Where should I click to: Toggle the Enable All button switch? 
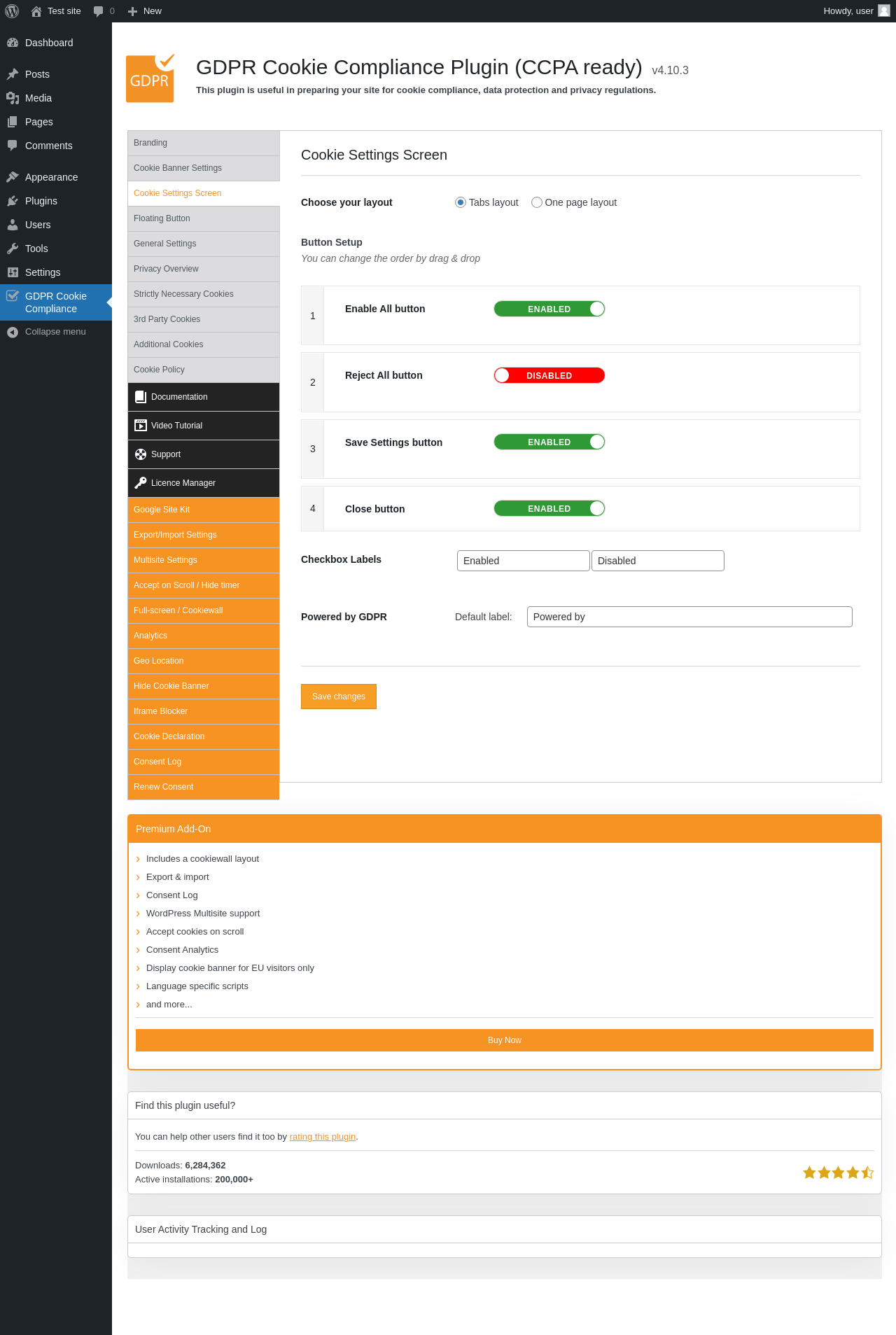point(549,309)
